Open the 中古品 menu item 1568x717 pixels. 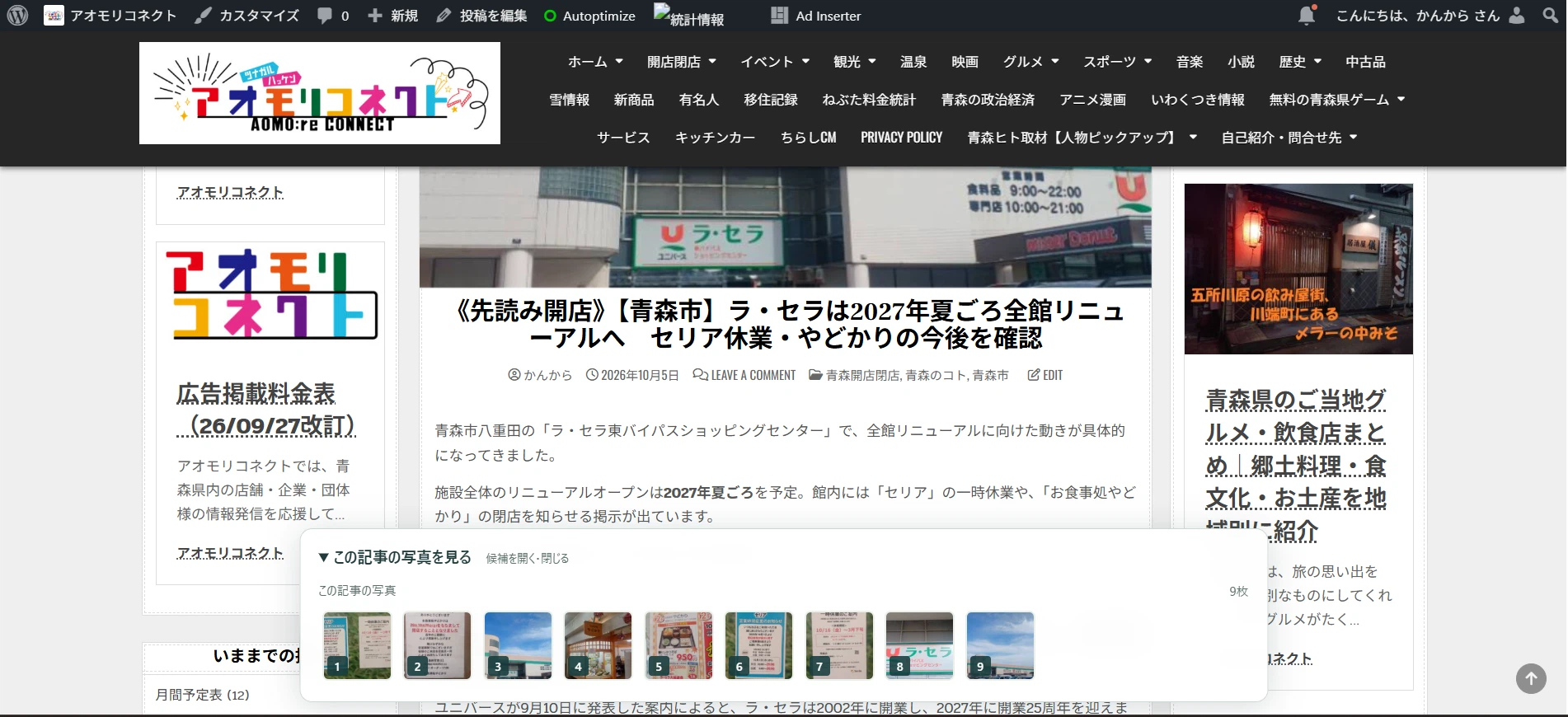(x=1365, y=62)
